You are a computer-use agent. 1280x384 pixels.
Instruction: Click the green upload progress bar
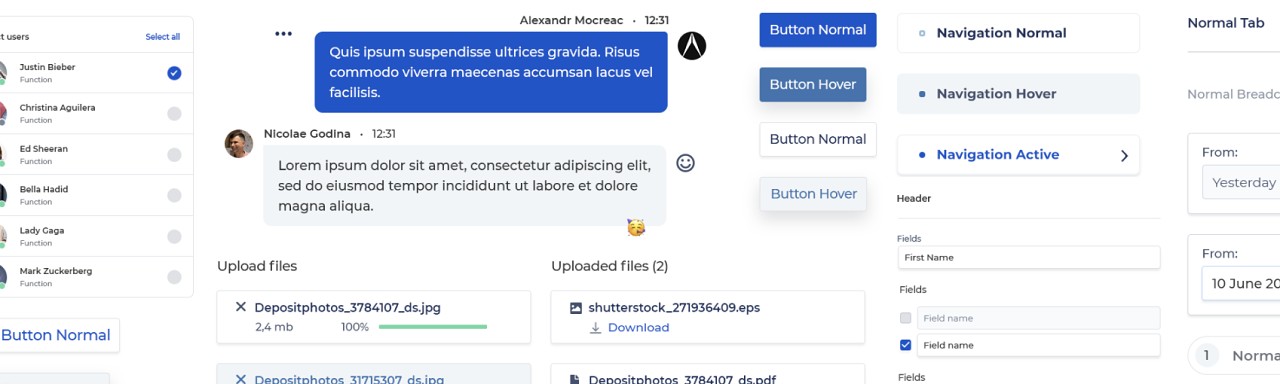click(x=433, y=327)
